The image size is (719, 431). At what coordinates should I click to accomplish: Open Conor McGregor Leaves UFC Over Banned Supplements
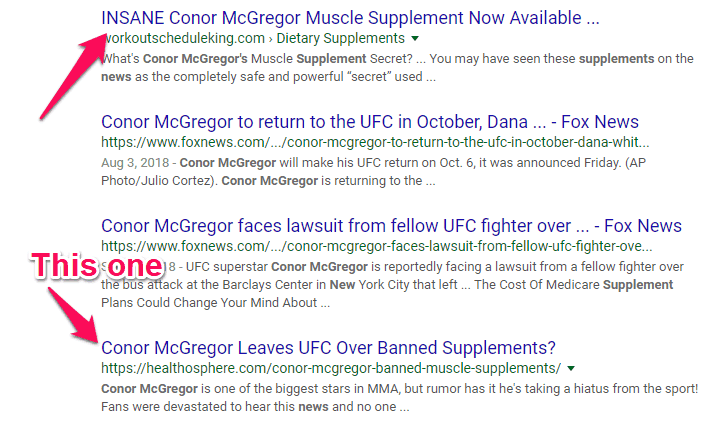click(328, 348)
